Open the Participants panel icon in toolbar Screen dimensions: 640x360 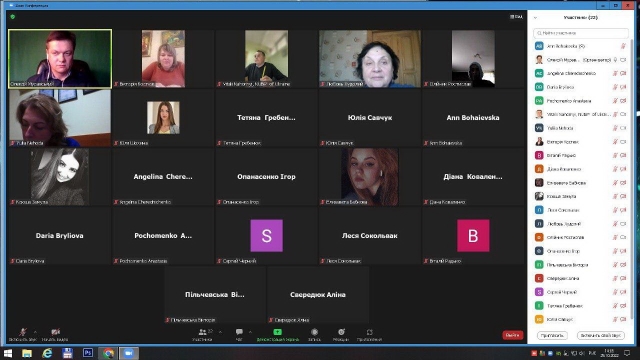[x=202, y=332]
